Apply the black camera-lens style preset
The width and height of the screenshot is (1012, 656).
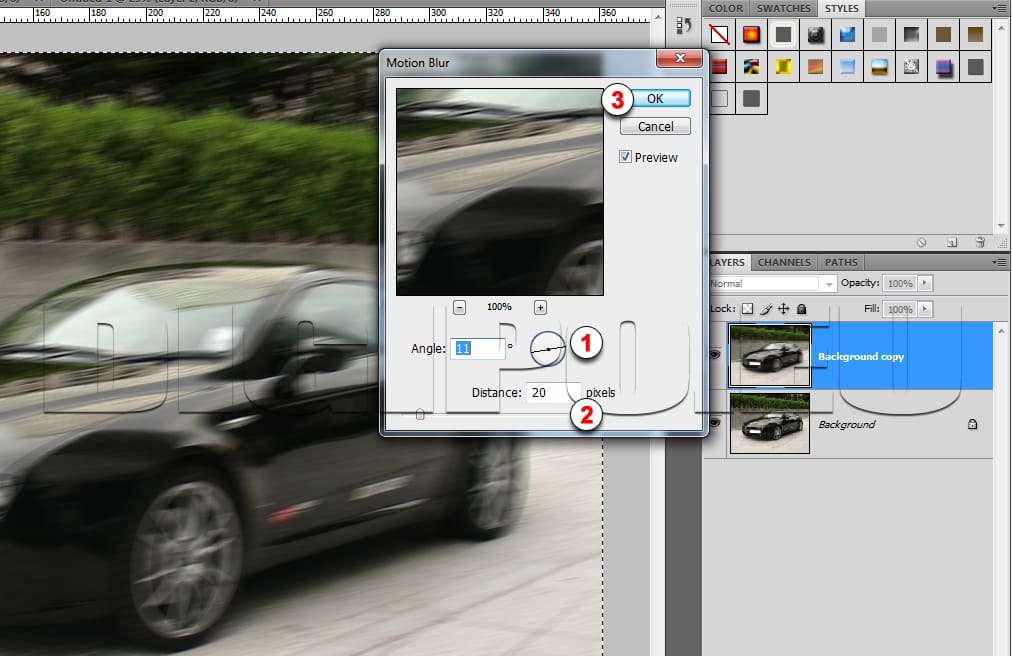(x=815, y=34)
